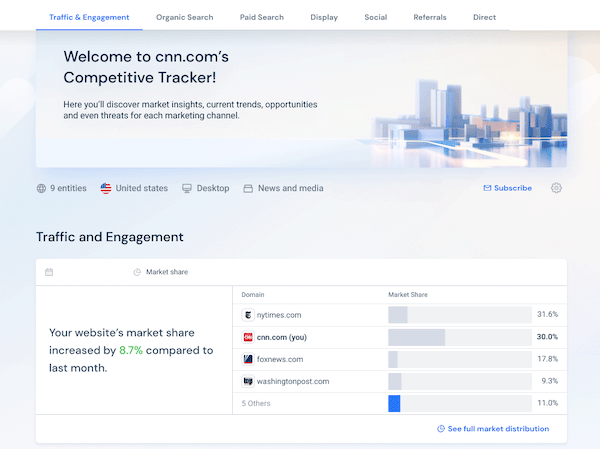
Task: Click the desktop monitor icon
Action: coord(187,188)
